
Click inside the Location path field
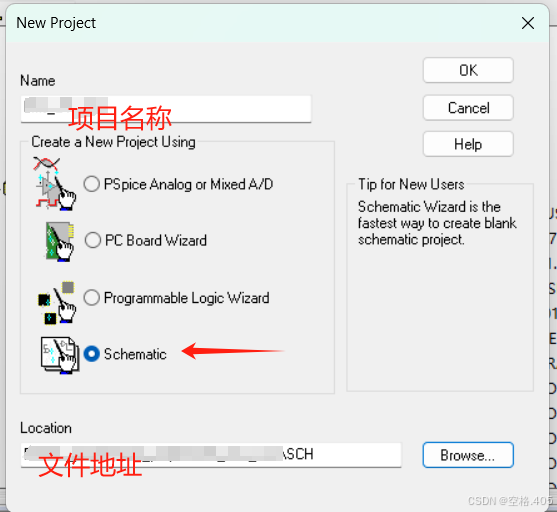click(211, 455)
